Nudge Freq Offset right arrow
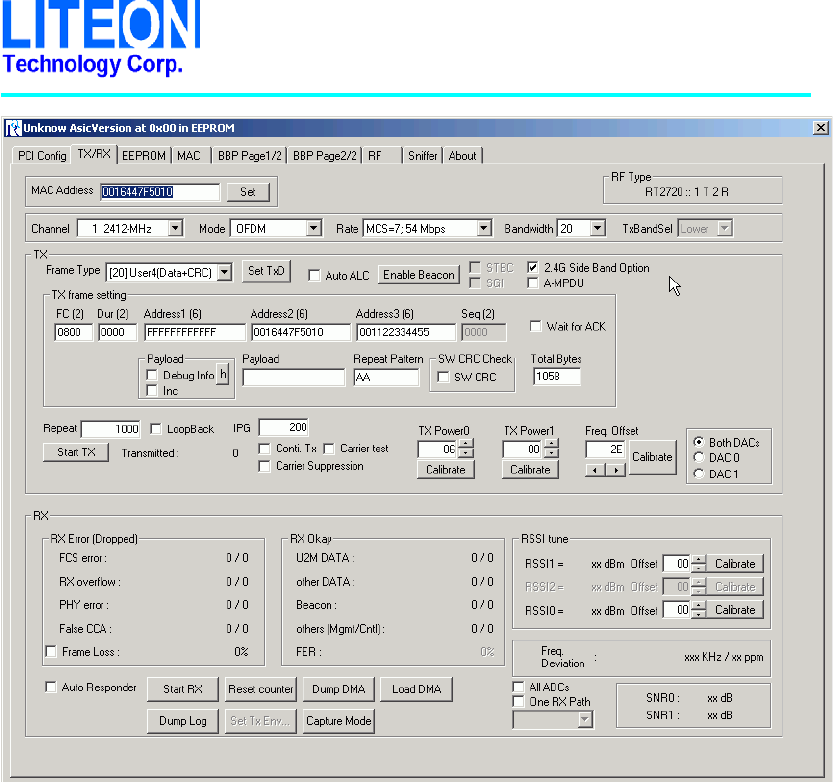Image resolution: width=833 pixels, height=782 pixels. coord(616,470)
